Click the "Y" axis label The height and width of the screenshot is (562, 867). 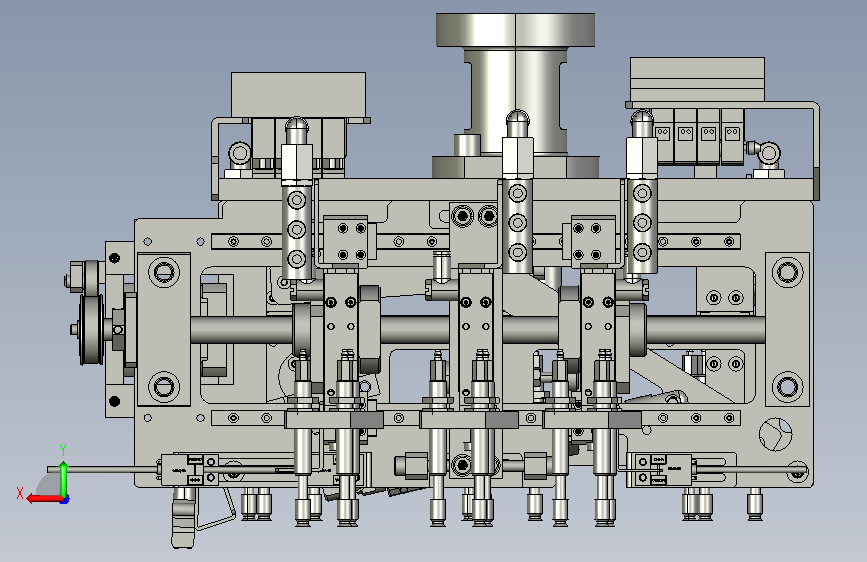(63, 450)
